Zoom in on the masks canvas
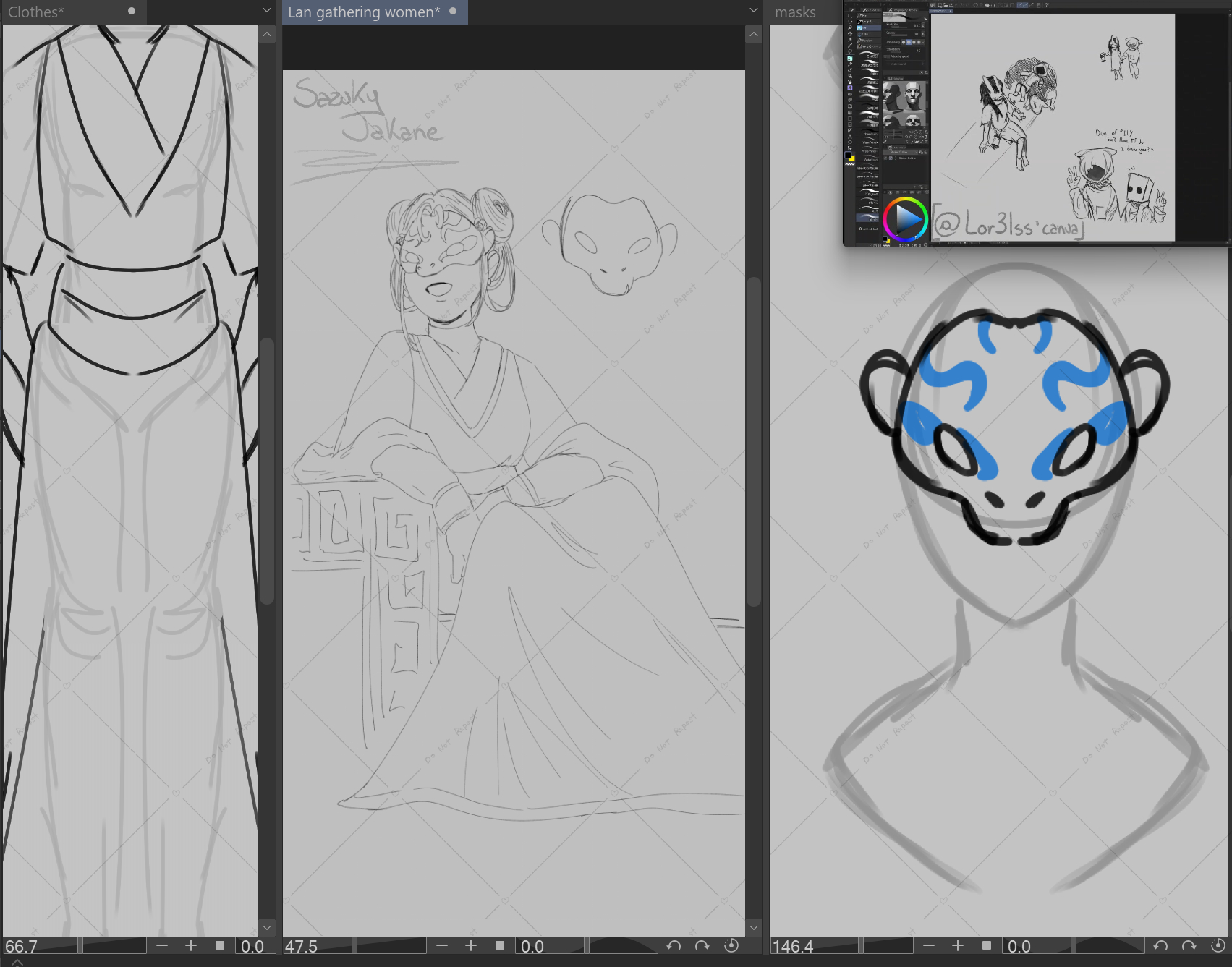The image size is (1232, 967). tap(958, 946)
